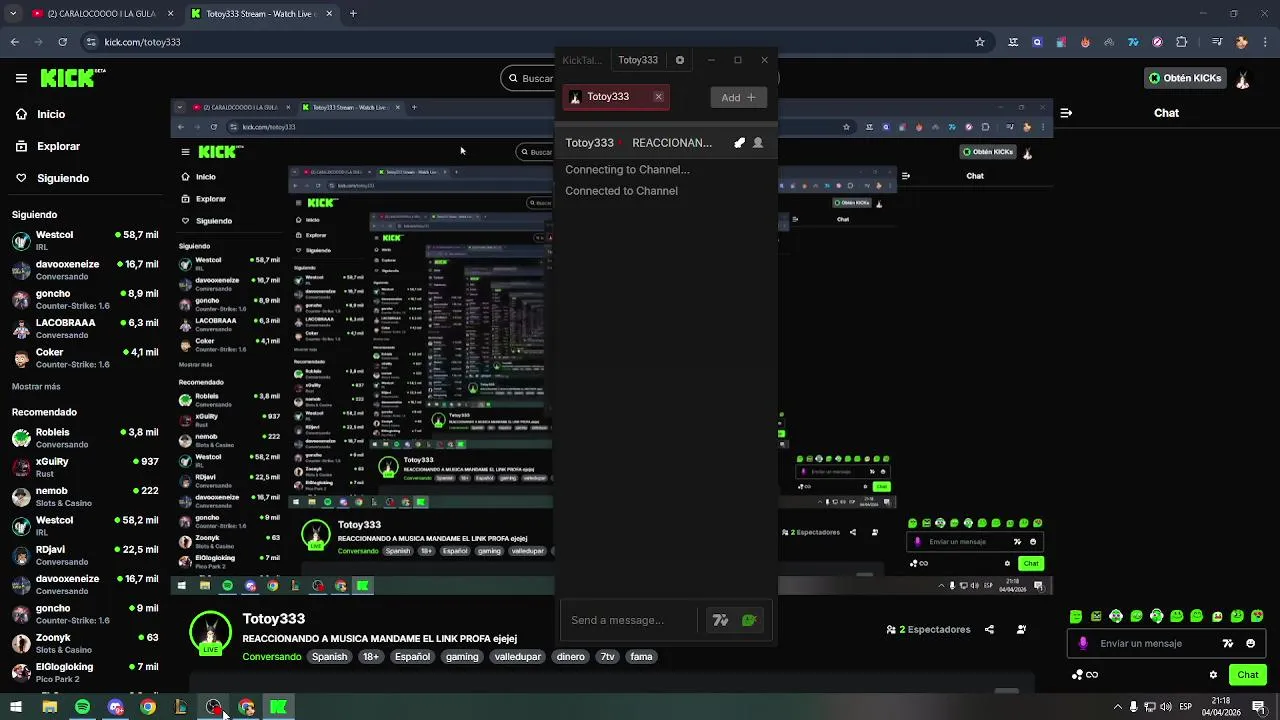Click the share stream icon

point(989,630)
